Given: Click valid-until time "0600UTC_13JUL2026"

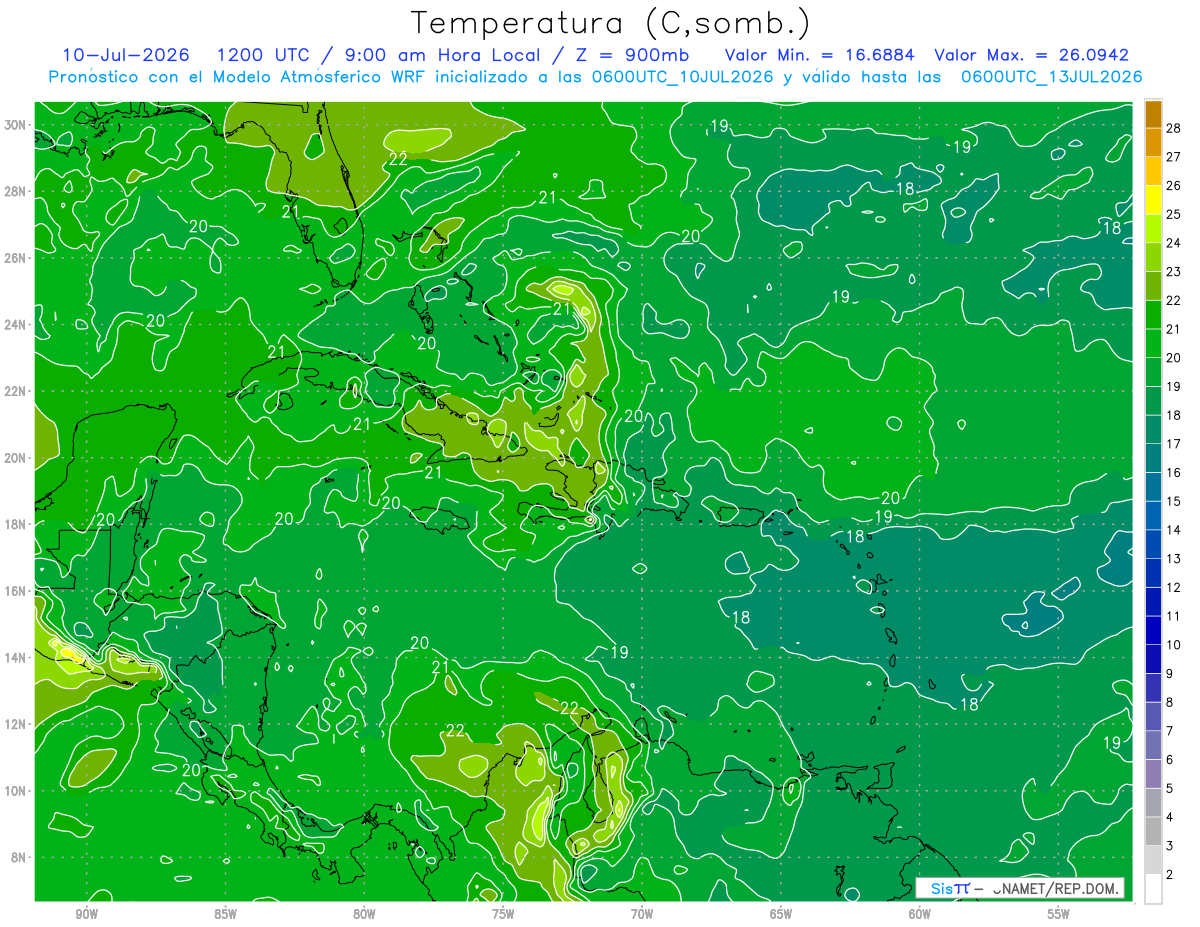Looking at the screenshot, I should pyautogui.click(x=1052, y=77).
